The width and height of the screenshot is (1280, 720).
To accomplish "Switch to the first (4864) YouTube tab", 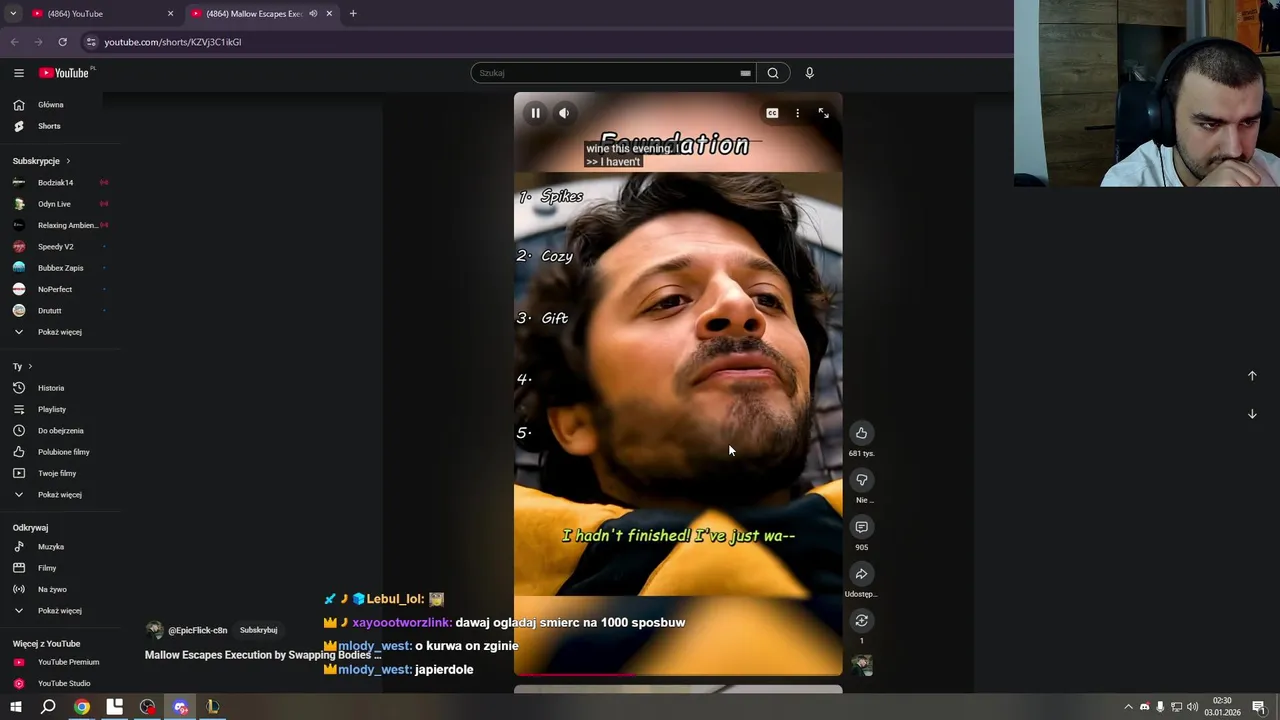I will 102,13.
